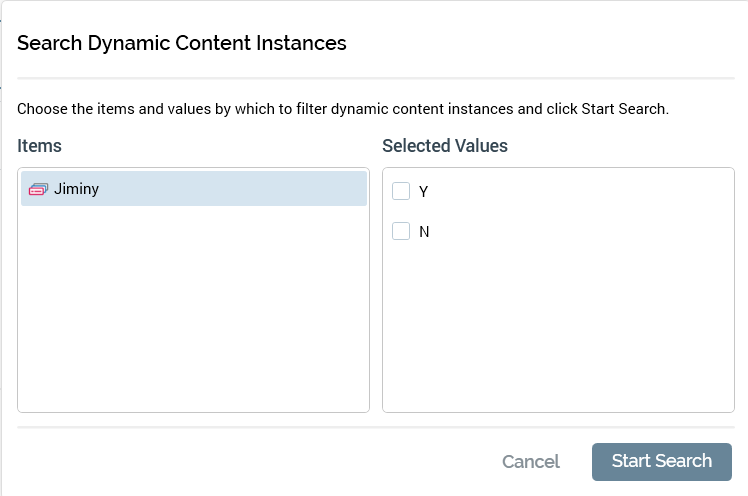Click the N value text label
The height and width of the screenshot is (496, 748).
[424, 232]
